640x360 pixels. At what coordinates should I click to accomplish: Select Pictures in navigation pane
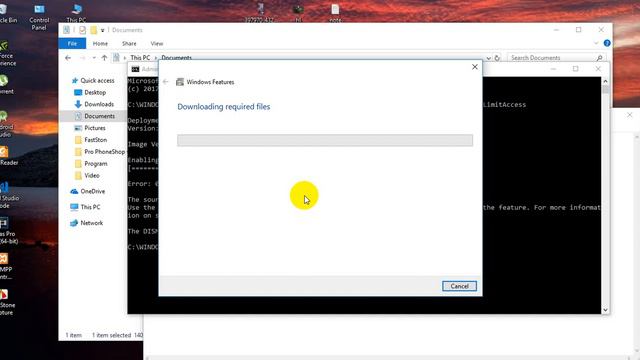point(95,128)
